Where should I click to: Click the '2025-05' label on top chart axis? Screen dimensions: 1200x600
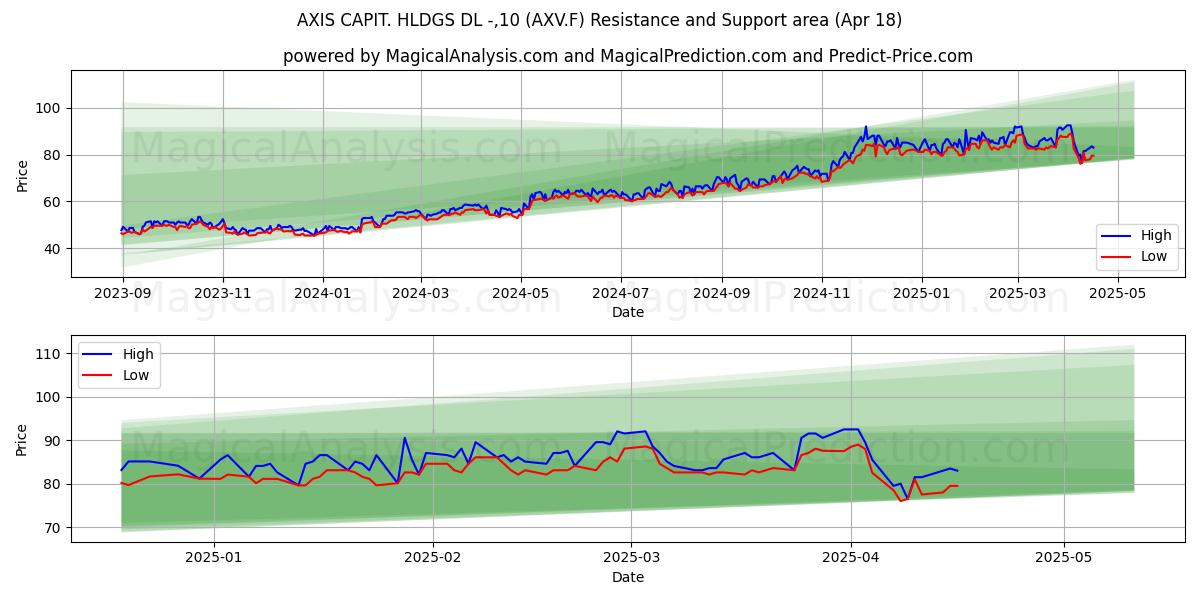click(1117, 295)
